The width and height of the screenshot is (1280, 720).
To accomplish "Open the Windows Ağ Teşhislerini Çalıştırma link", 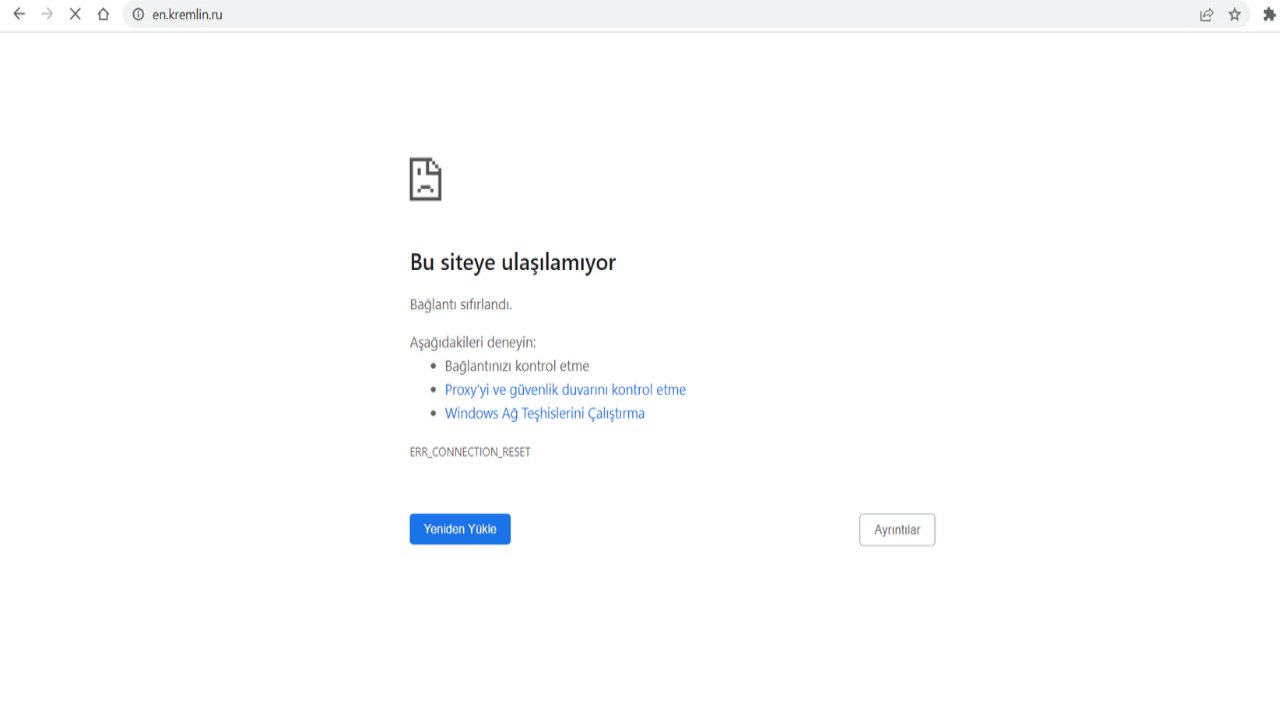I will coord(544,413).
